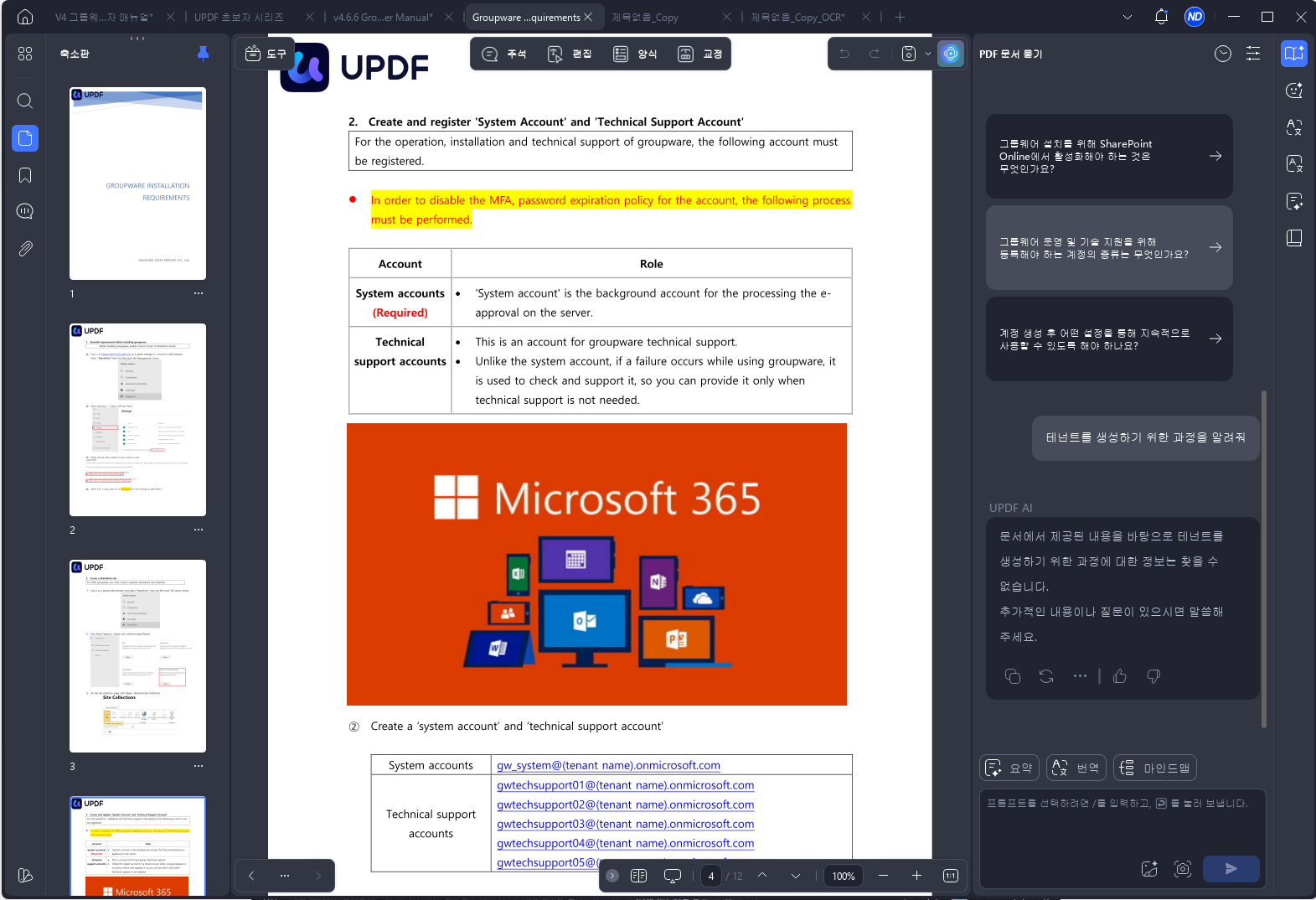Image resolution: width=1316 pixels, height=900 pixels.
Task: Switch to the UPDF 초보자 시리즈 tab
Action: [239, 17]
